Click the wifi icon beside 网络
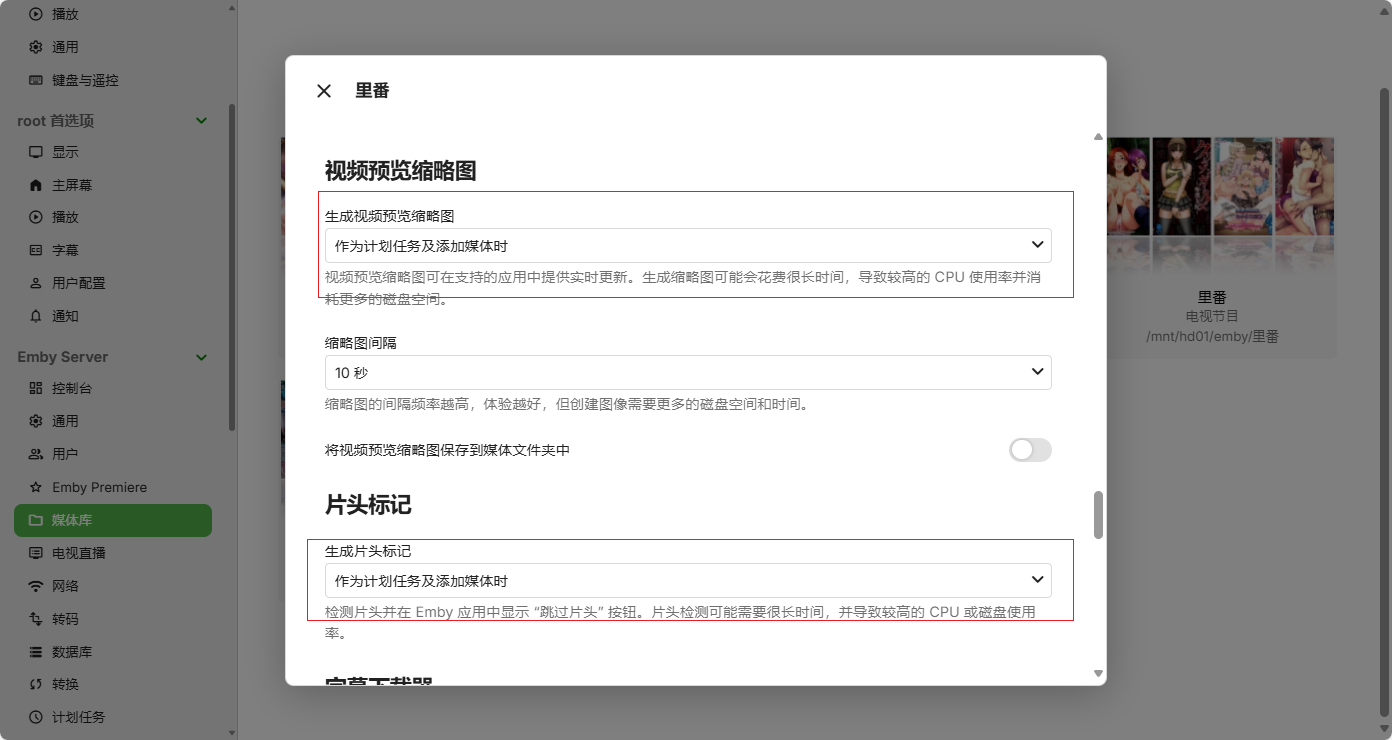Viewport: 1392px width, 740px height. tap(36, 586)
